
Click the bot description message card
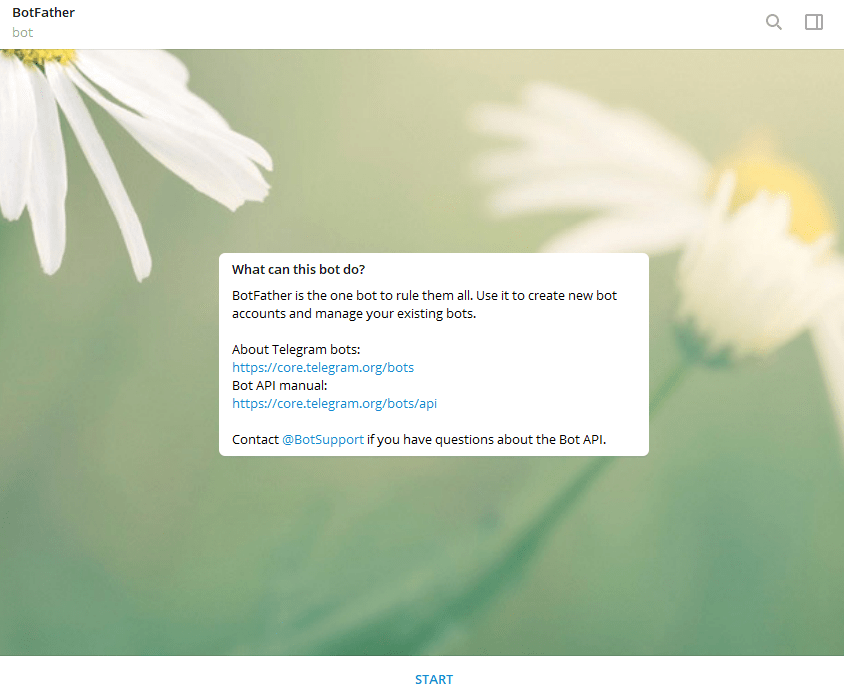(433, 355)
